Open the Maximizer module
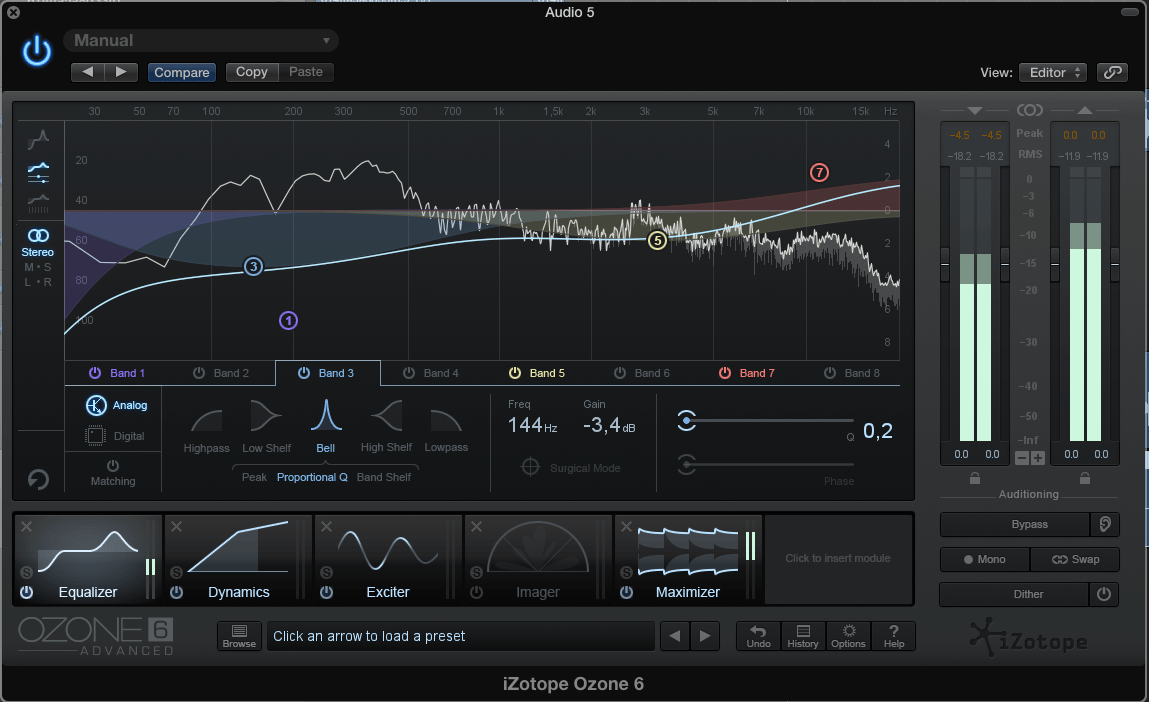The image size is (1149, 702). click(687, 560)
